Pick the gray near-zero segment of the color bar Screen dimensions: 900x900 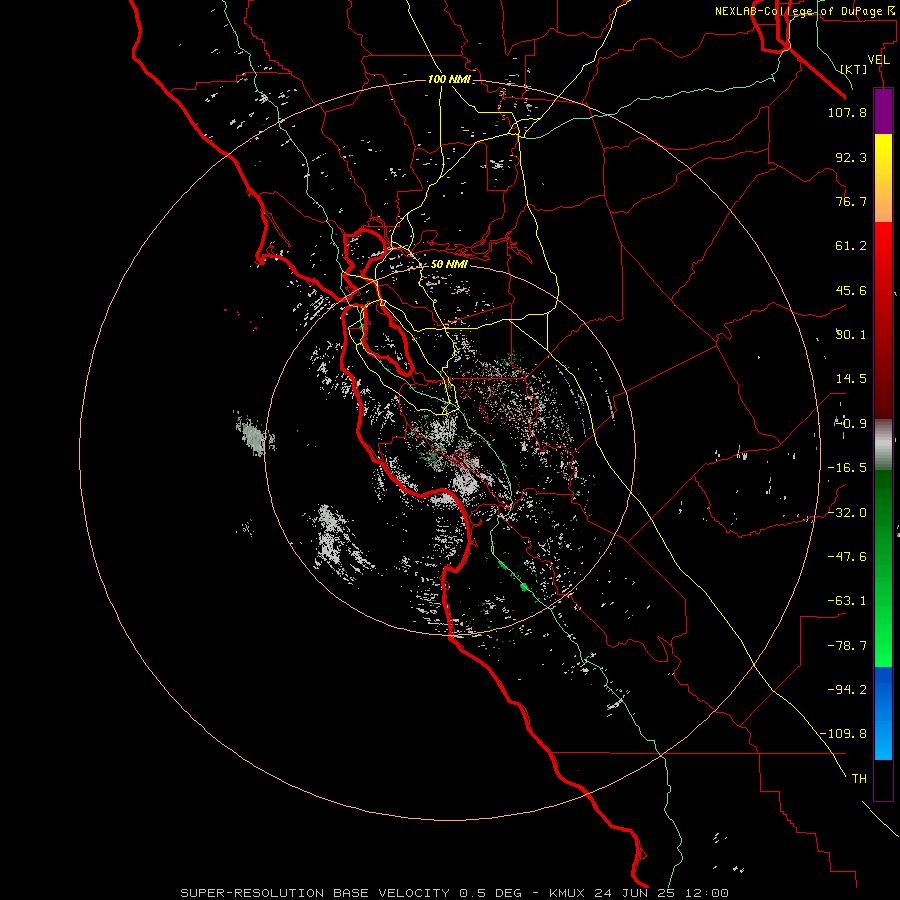pyautogui.click(x=883, y=444)
